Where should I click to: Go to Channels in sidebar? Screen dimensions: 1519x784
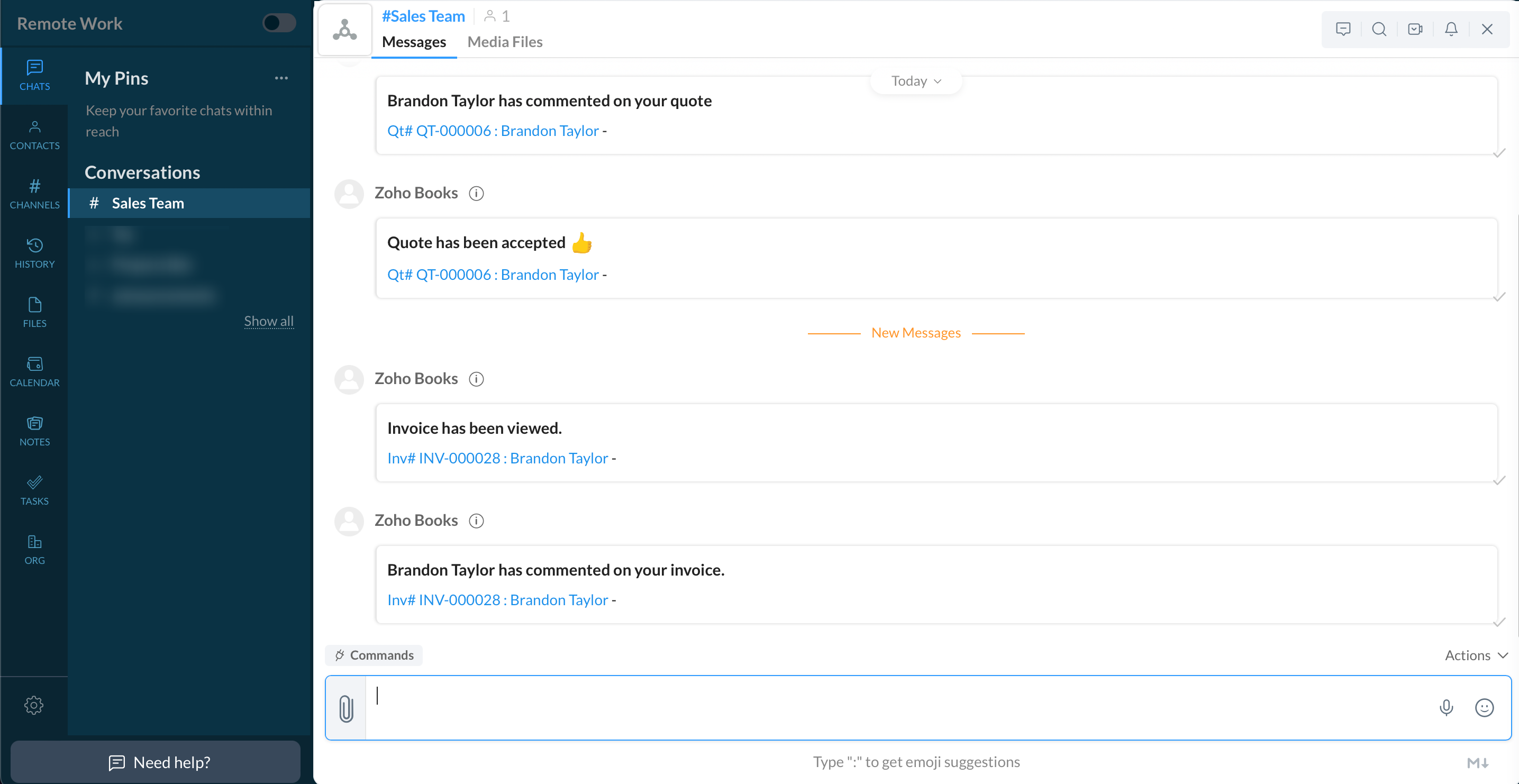pyautogui.click(x=34, y=194)
